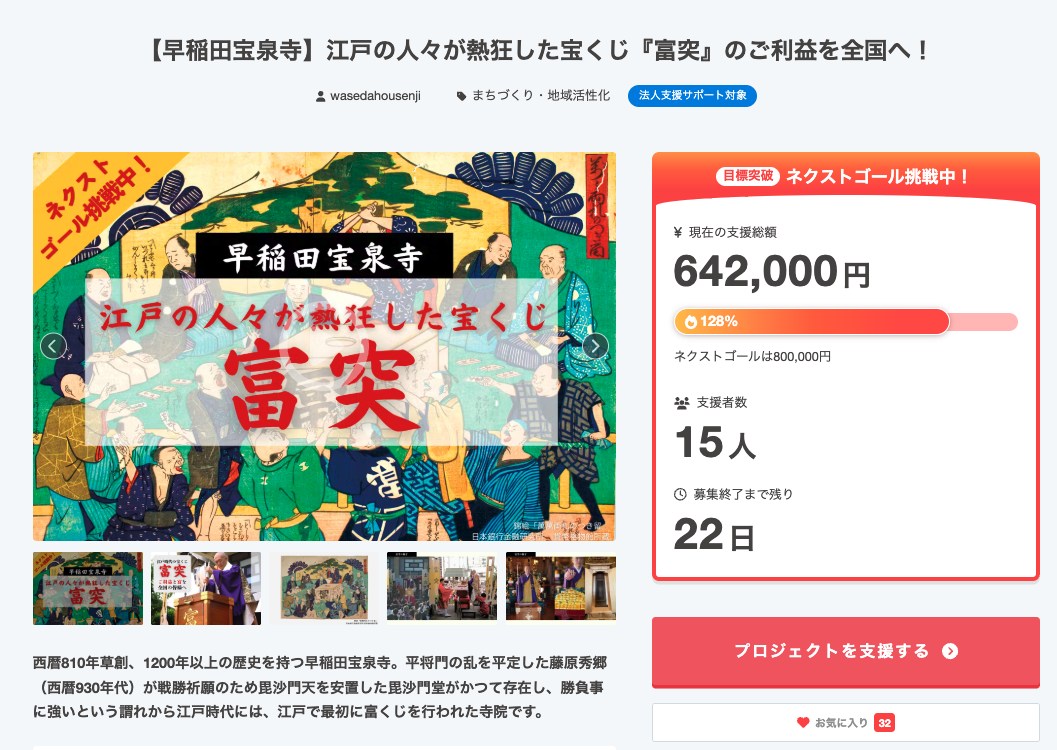The width and height of the screenshot is (1057, 750).
Task: Click the heart icon in お気に入り button
Action: click(x=802, y=722)
